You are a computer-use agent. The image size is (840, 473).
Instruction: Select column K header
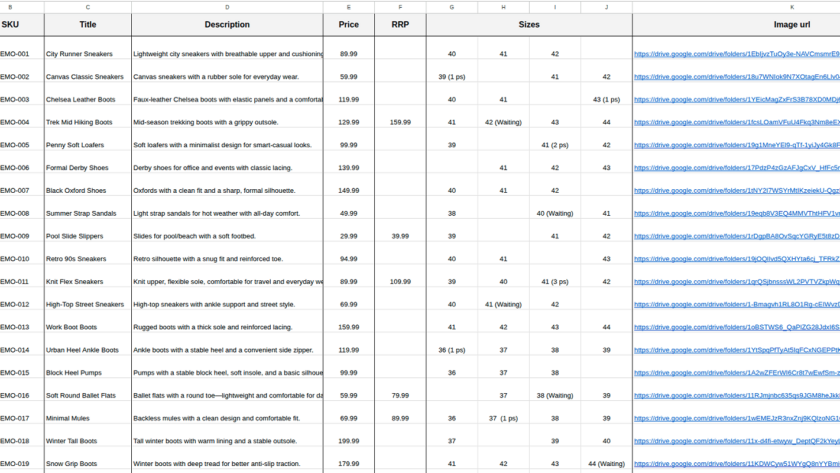pyautogui.click(x=792, y=7)
